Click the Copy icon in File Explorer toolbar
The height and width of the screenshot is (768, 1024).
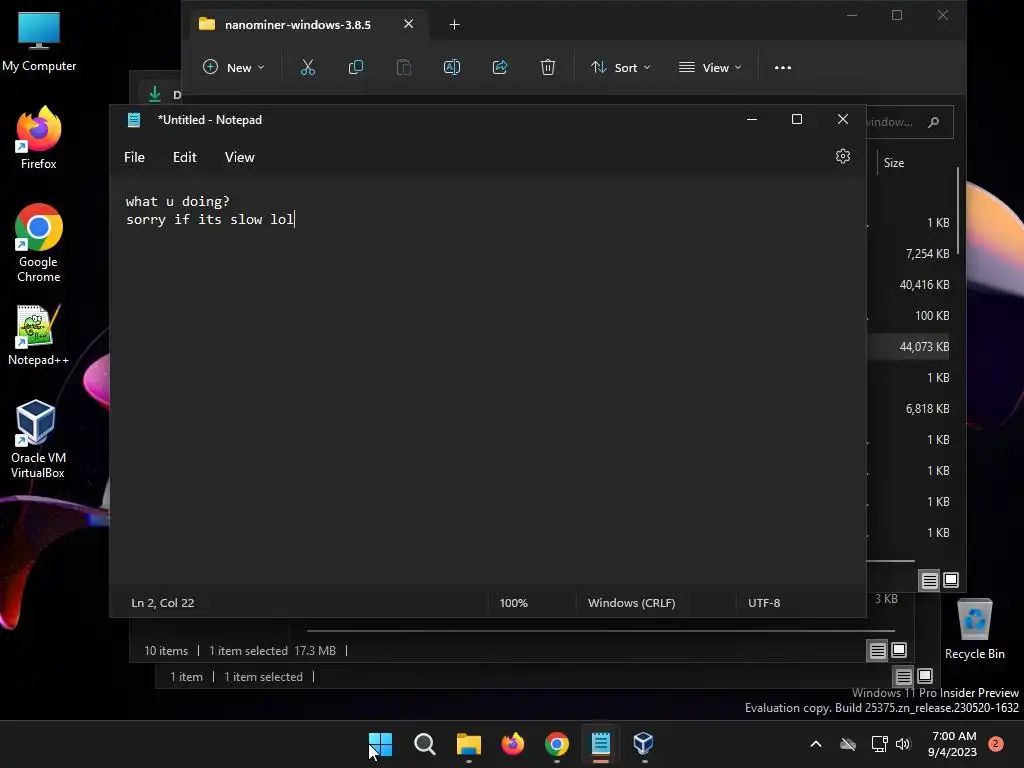point(356,67)
